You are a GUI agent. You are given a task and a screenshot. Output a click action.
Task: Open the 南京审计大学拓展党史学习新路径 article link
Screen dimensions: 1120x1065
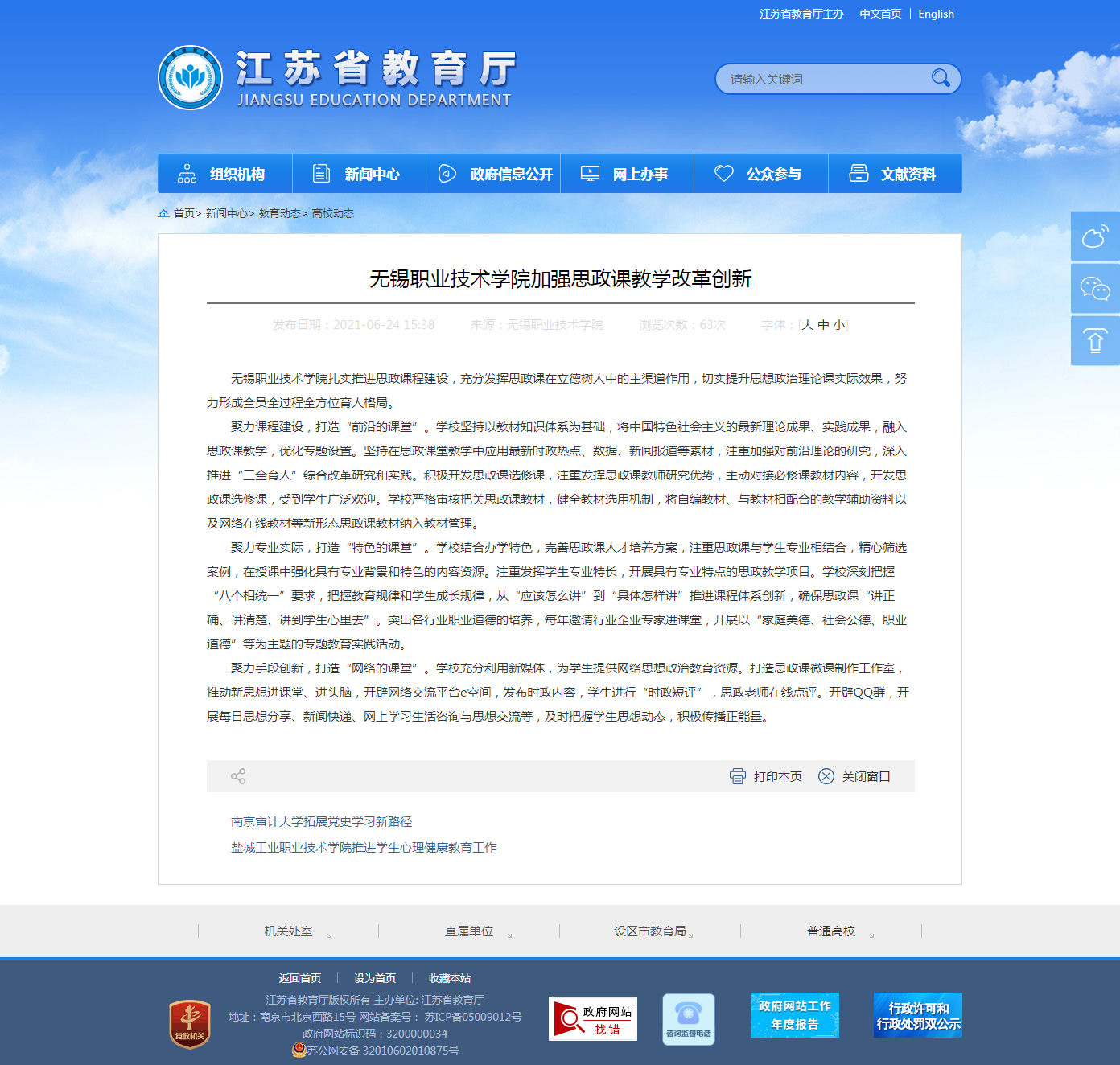click(321, 822)
